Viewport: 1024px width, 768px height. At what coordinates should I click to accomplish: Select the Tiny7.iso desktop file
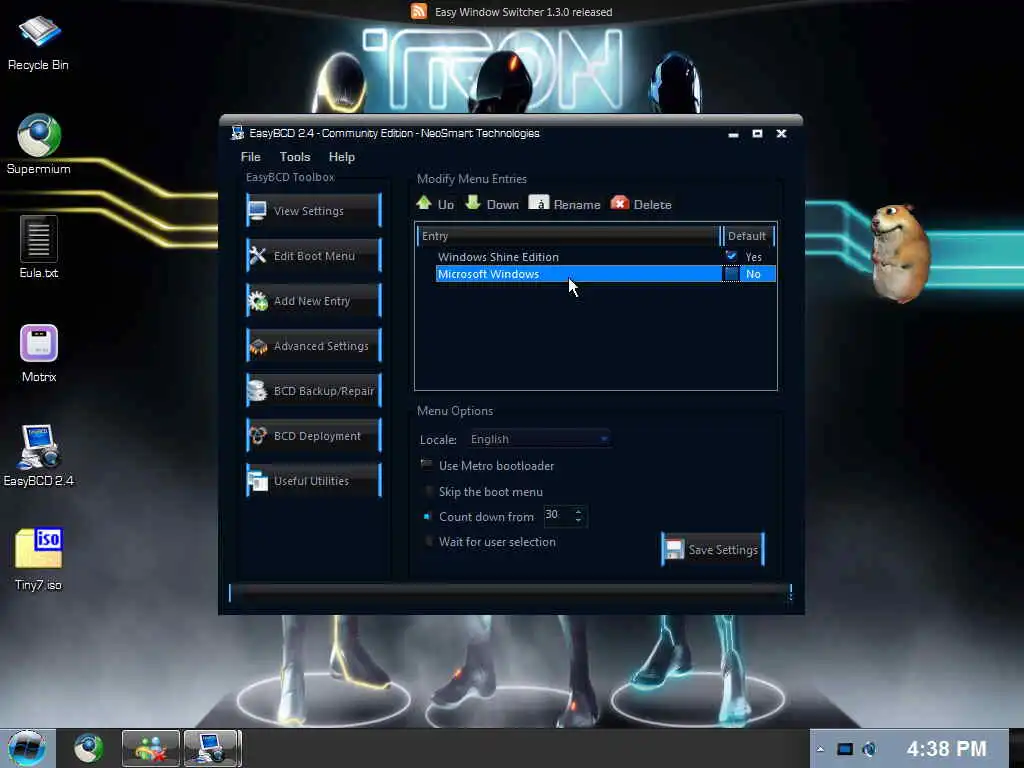coord(39,559)
